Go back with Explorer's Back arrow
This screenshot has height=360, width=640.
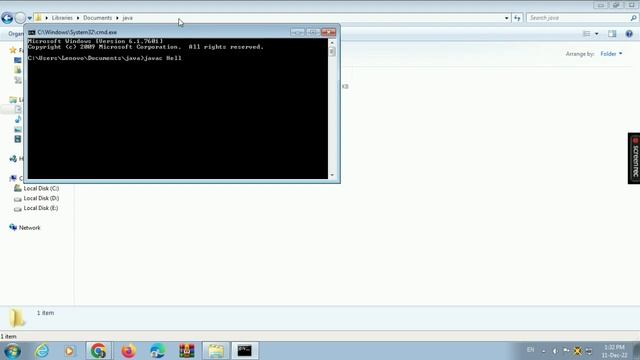pyautogui.click(x=7, y=18)
